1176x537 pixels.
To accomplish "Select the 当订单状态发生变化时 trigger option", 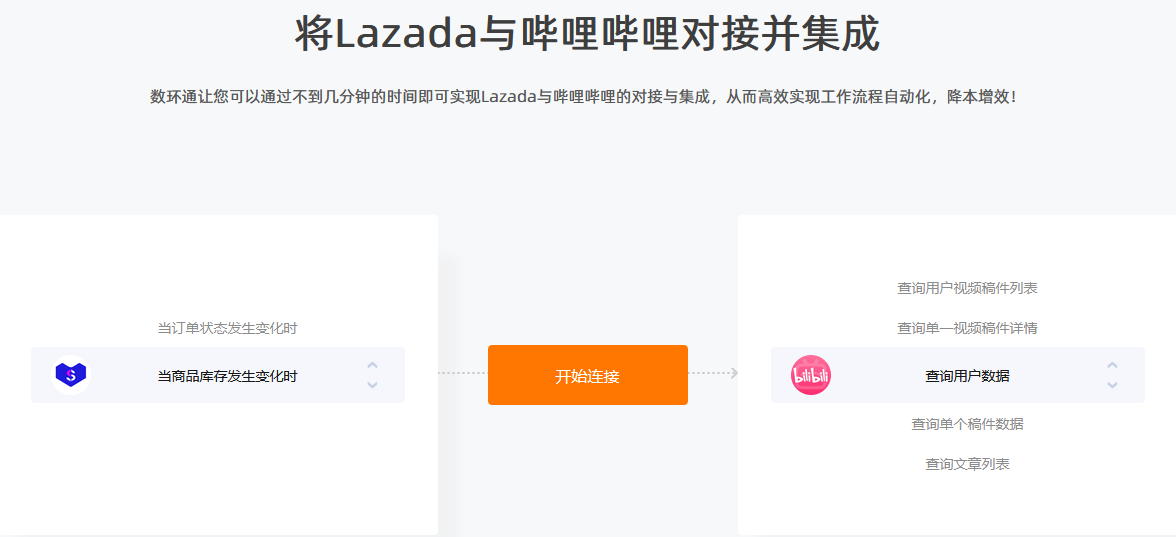I will [227, 328].
